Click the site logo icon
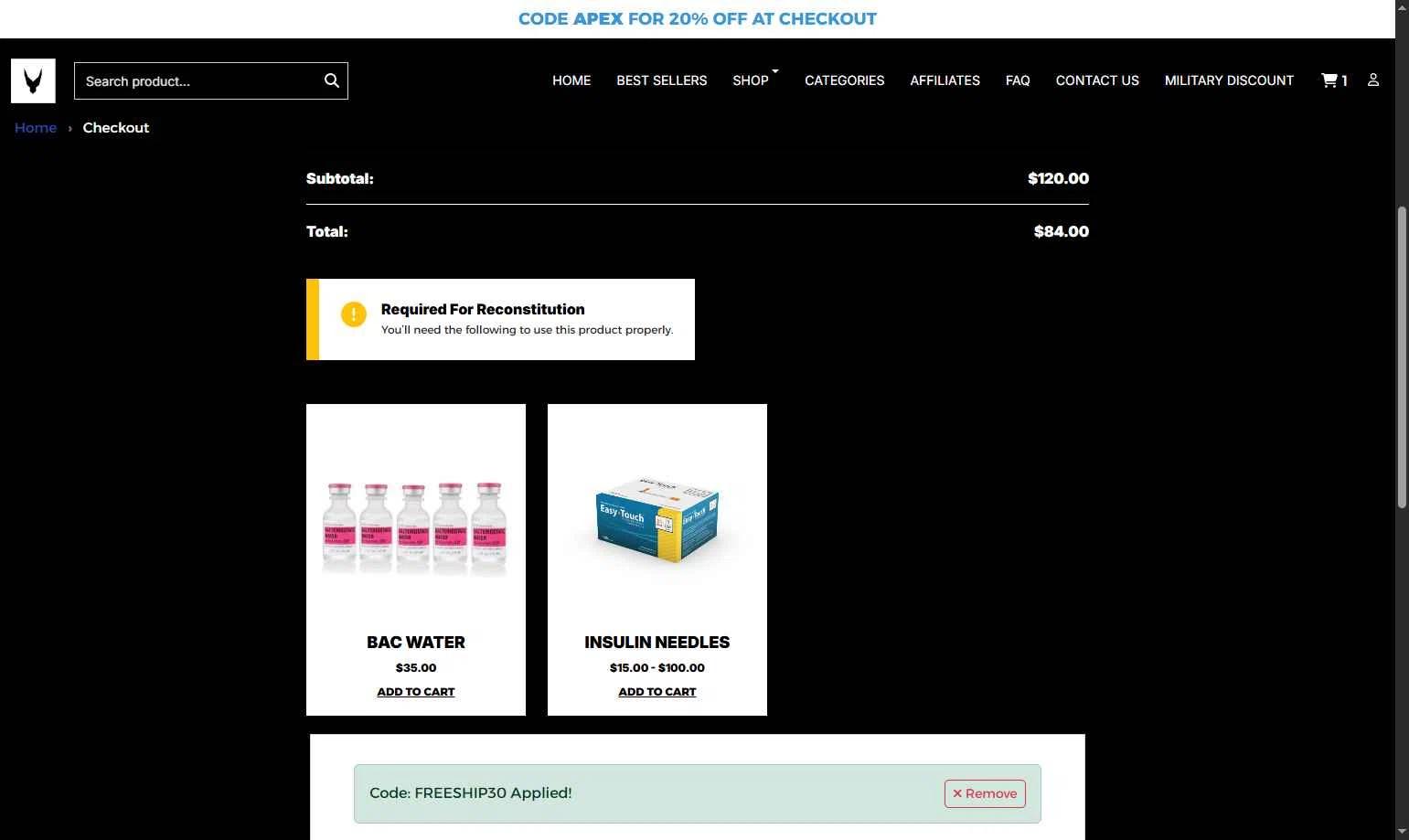 33,80
